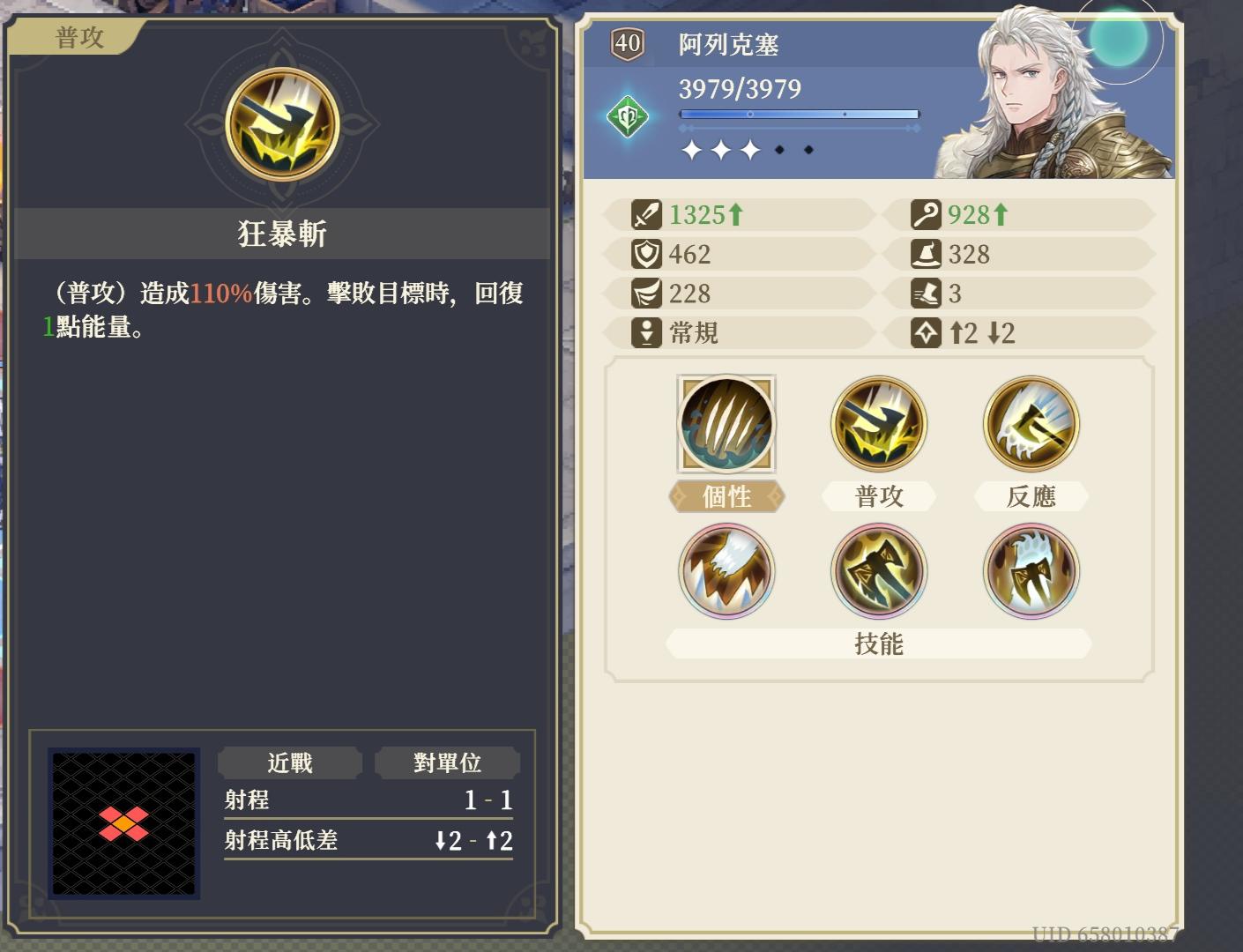This screenshot has height=952, width=1243.
Task: Select the 反應 label under skill icon
Action: coord(1031,496)
